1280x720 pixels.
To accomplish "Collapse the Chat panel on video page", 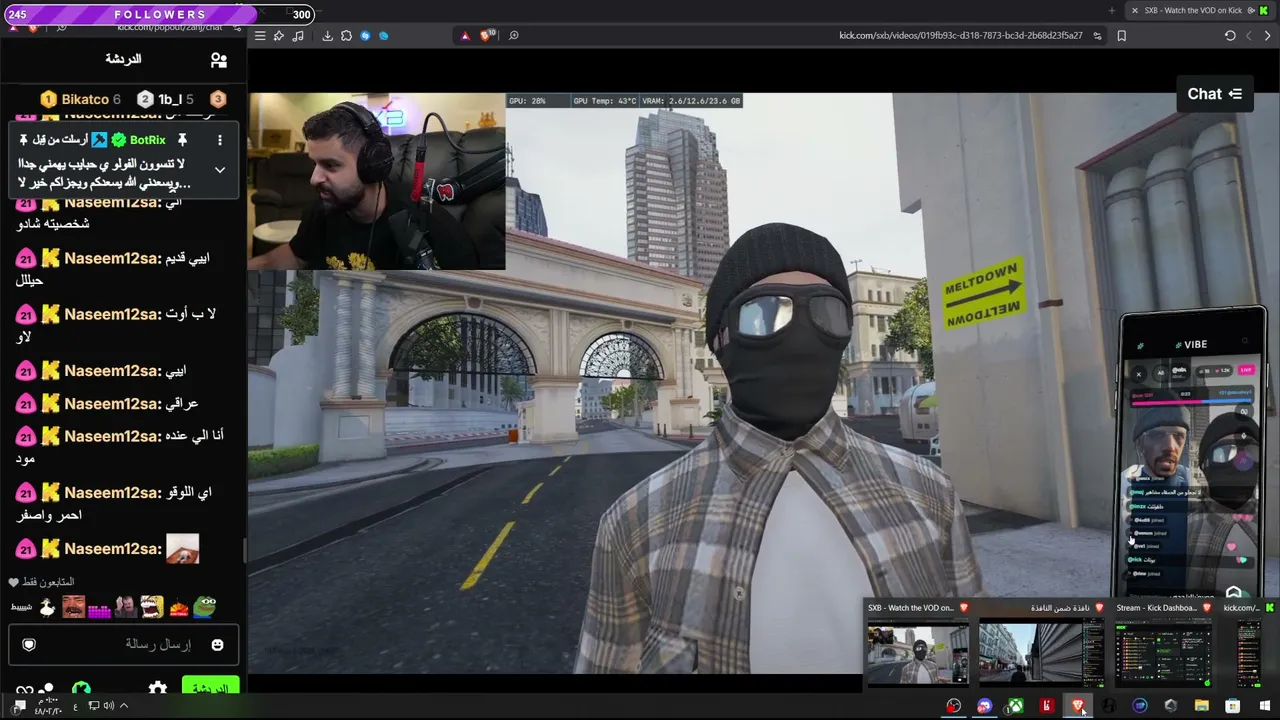I will tap(1214, 94).
